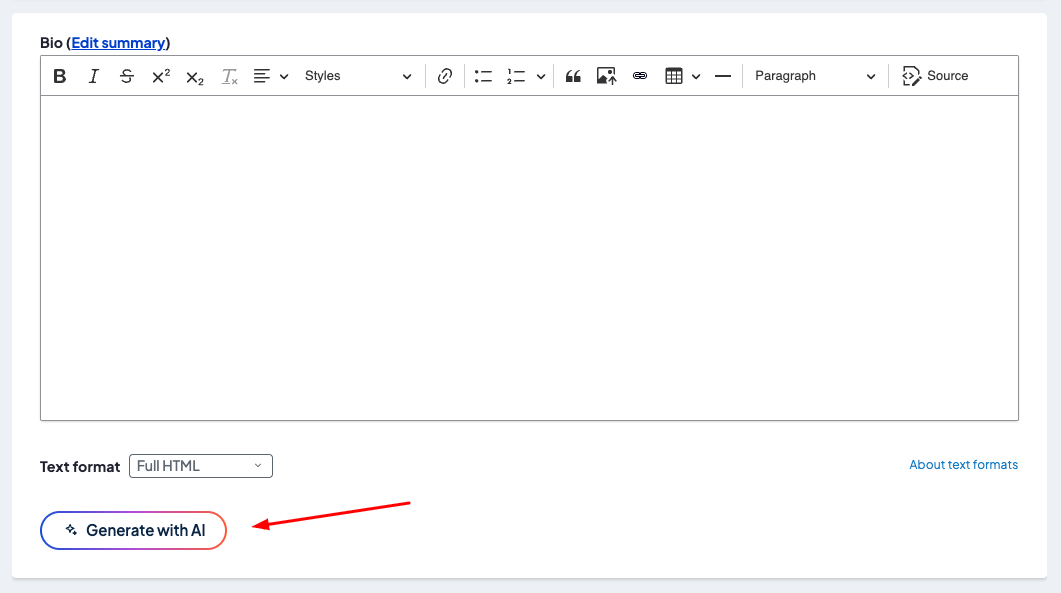This screenshot has height=593, width=1061.
Task: Insert a numbered list
Action: pyautogui.click(x=516, y=76)
